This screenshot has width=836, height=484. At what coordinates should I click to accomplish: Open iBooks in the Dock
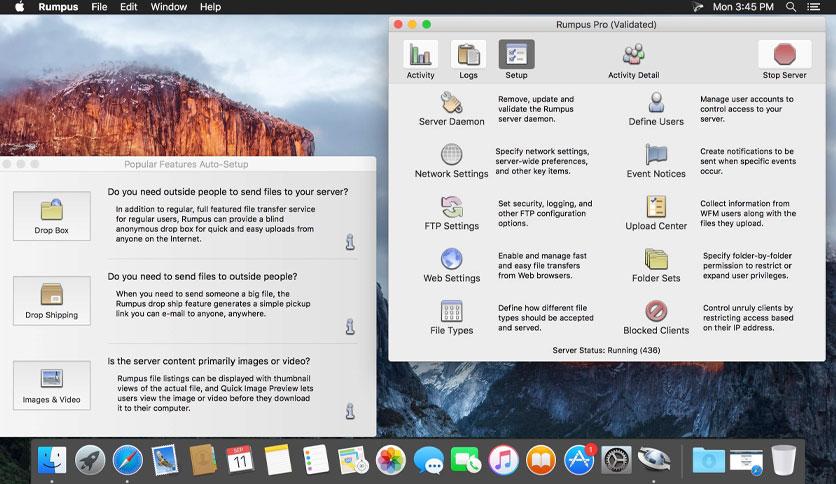tap(541, 459)
